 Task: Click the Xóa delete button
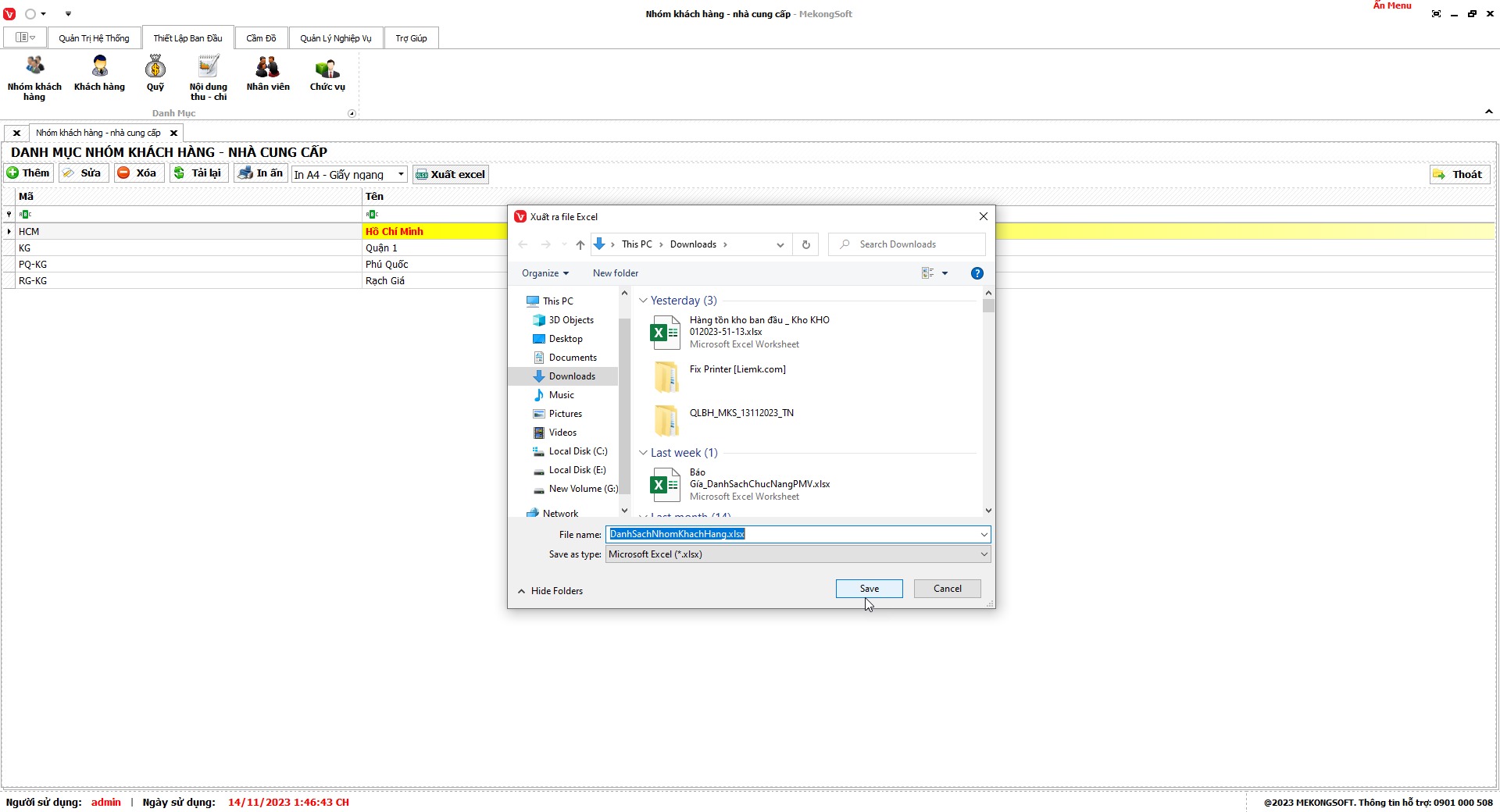[x=138, y=173]
